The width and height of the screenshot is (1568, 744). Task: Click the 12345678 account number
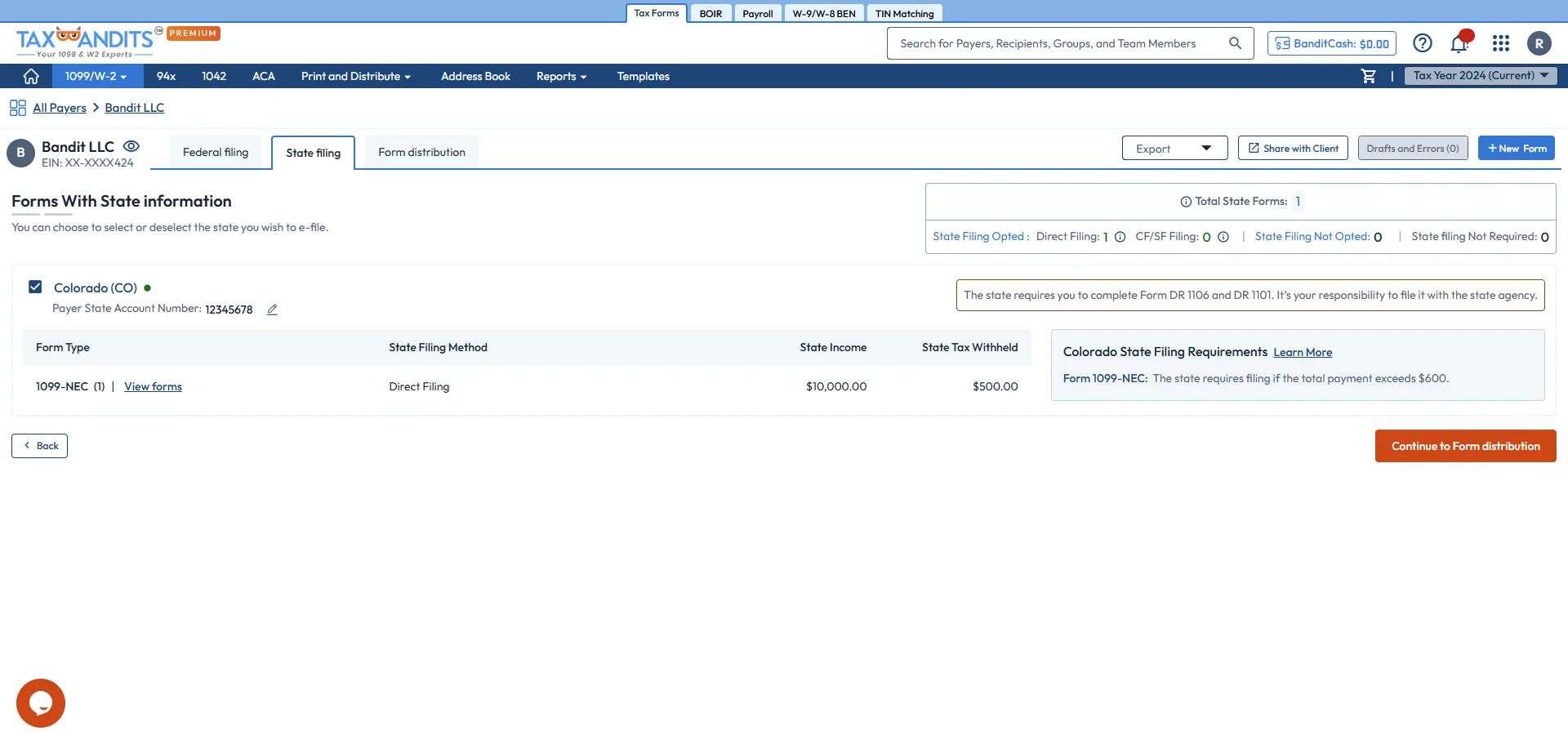(229, 310)
